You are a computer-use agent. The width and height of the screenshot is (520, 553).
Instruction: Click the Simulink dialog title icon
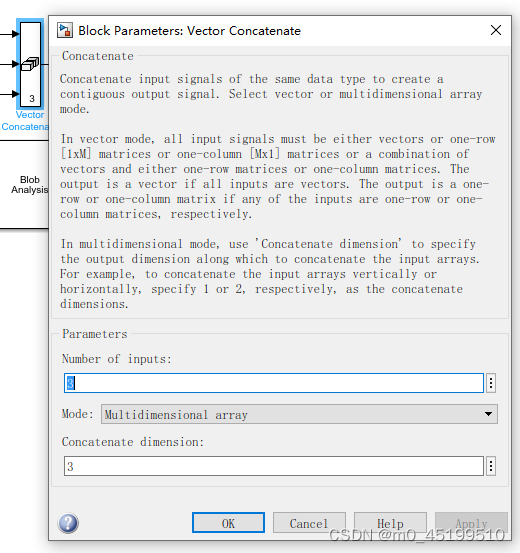pos(65,31)
